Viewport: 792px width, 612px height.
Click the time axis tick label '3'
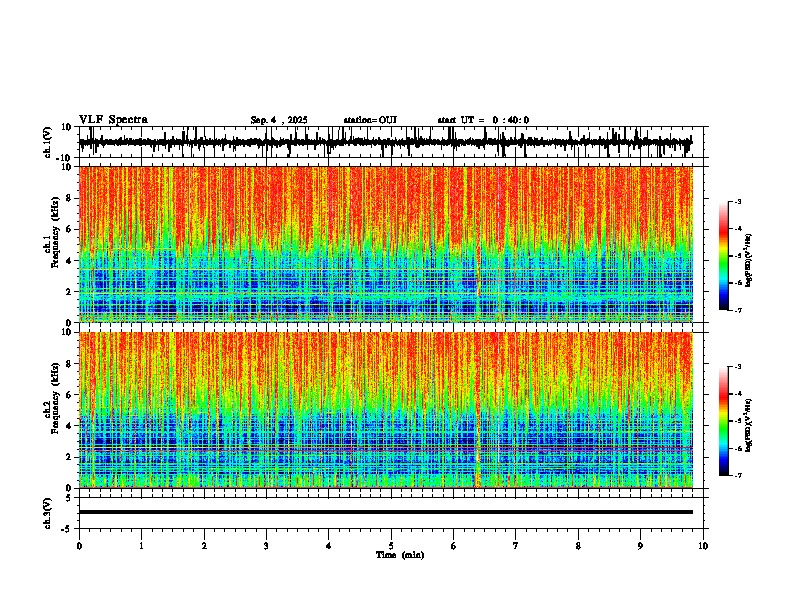pos(266,546)
